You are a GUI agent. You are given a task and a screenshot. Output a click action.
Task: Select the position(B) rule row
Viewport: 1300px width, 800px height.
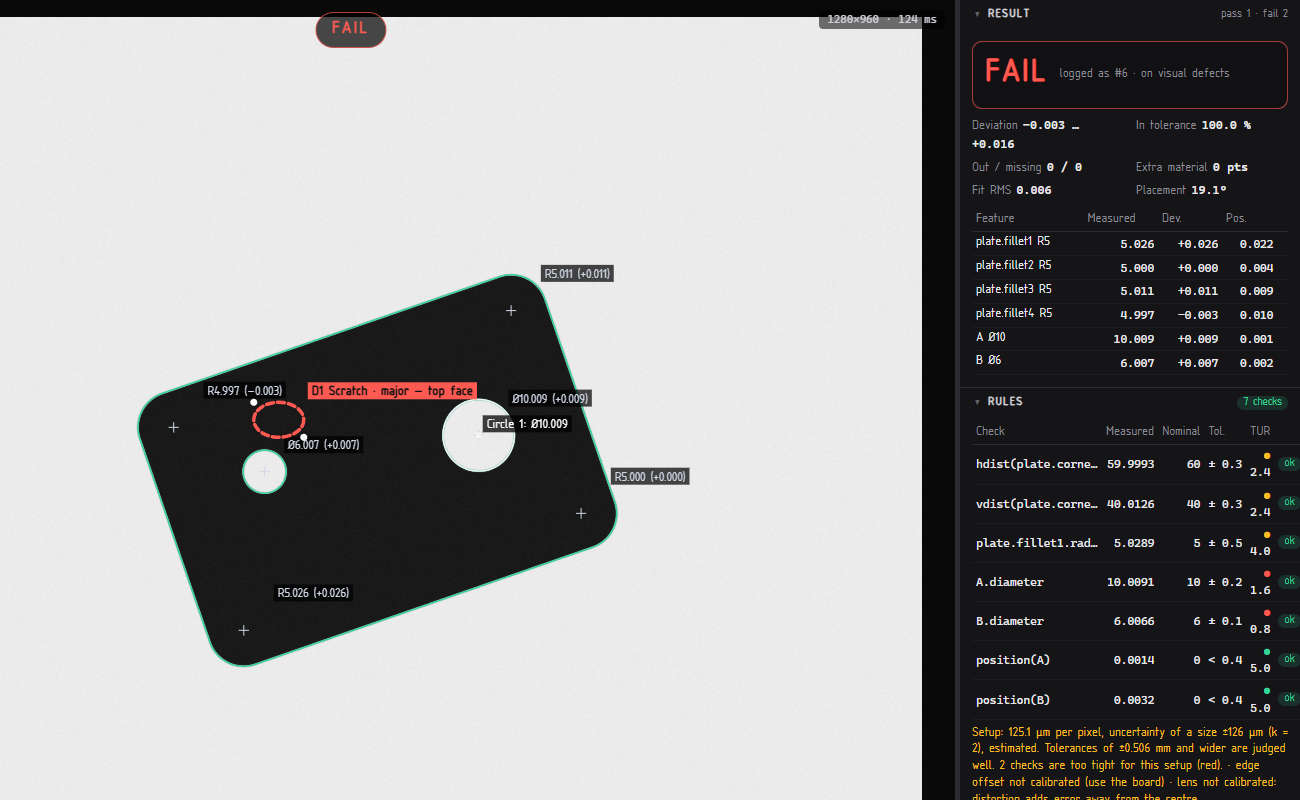1136,700
